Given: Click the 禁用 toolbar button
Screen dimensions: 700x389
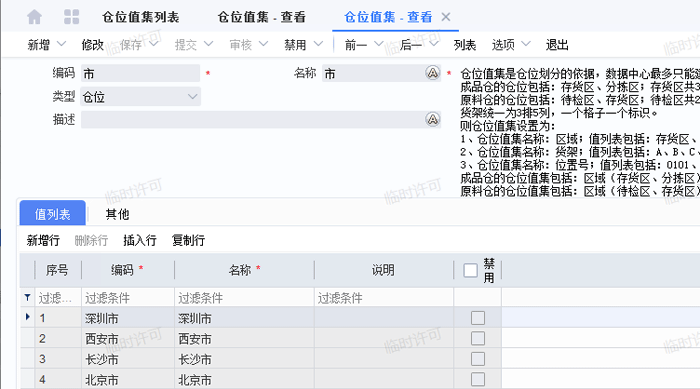Looking at the screenshot, I should coord(295,45).
